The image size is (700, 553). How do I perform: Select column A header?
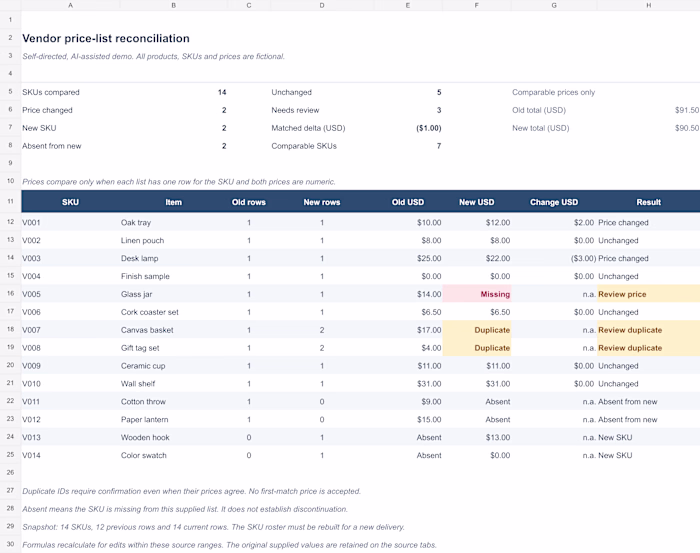70,5
